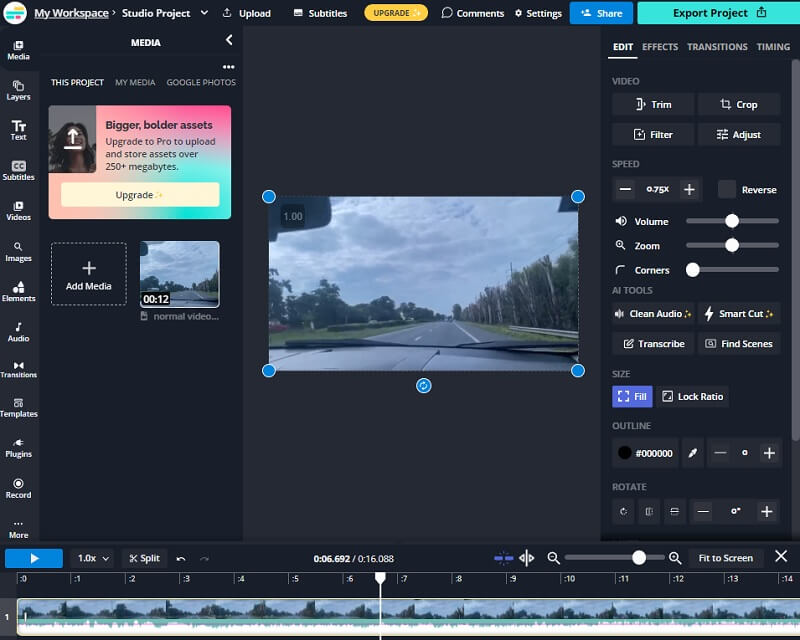Open the 1.0x playback speed dropdown
The image size is (800, 640).
click(x=93, y=558)
